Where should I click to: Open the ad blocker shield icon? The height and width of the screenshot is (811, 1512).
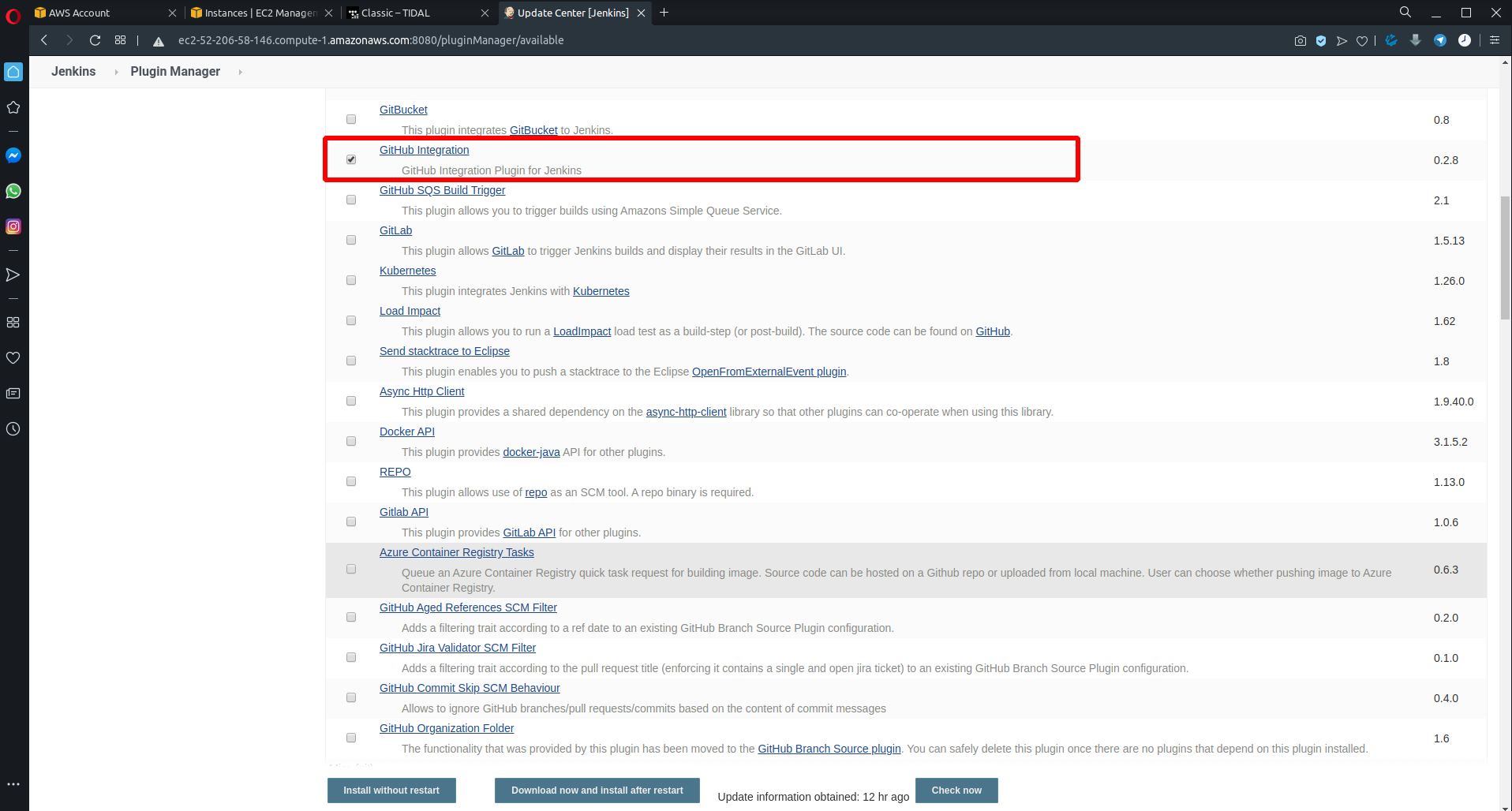point(1321,40)
